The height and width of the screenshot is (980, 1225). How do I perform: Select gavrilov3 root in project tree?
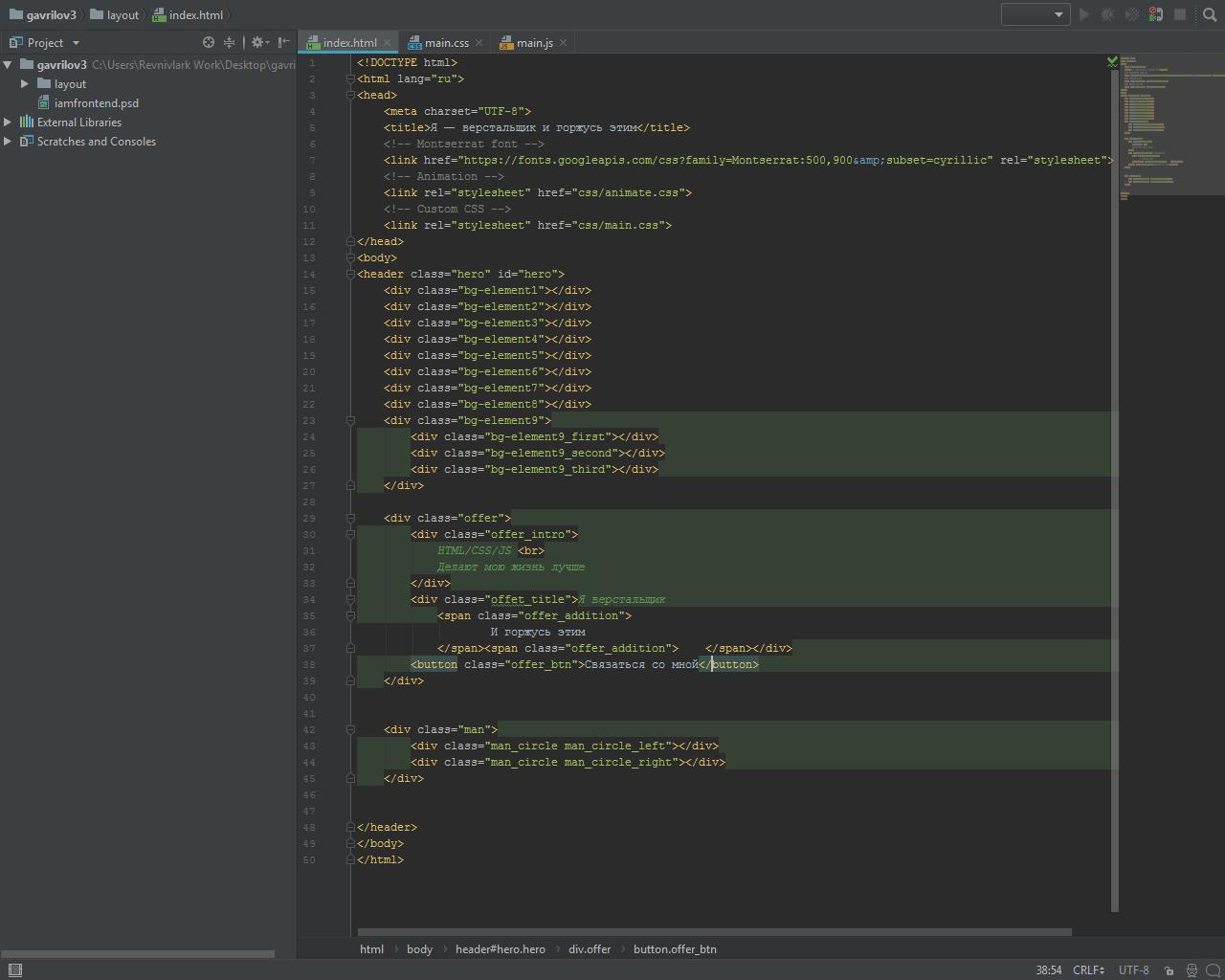(61, 64)
